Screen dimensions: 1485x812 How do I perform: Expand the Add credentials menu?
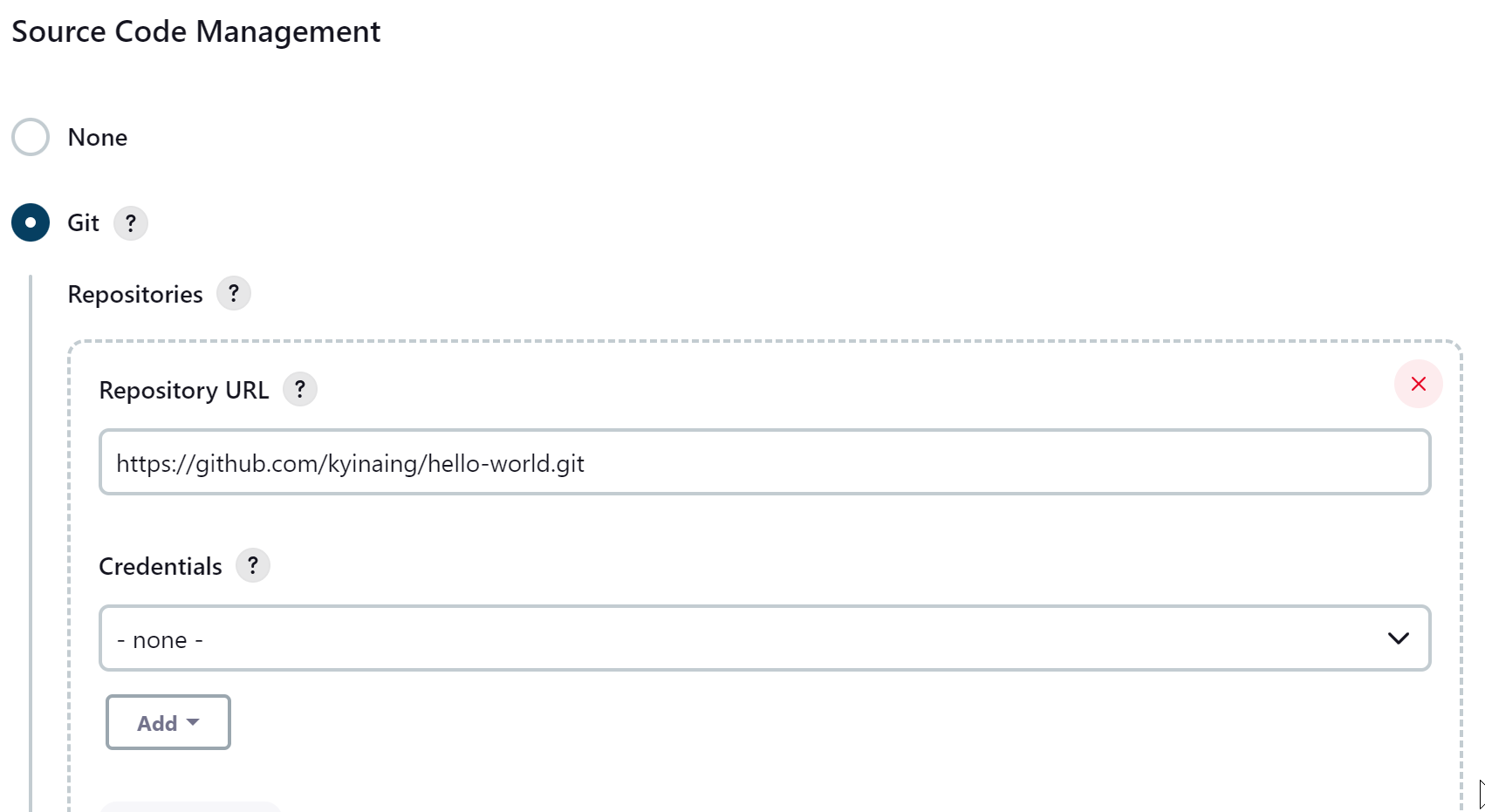(168, 722)
